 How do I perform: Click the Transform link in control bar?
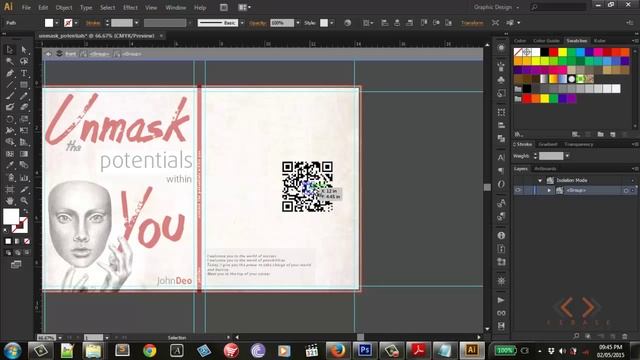click(472, 23)
